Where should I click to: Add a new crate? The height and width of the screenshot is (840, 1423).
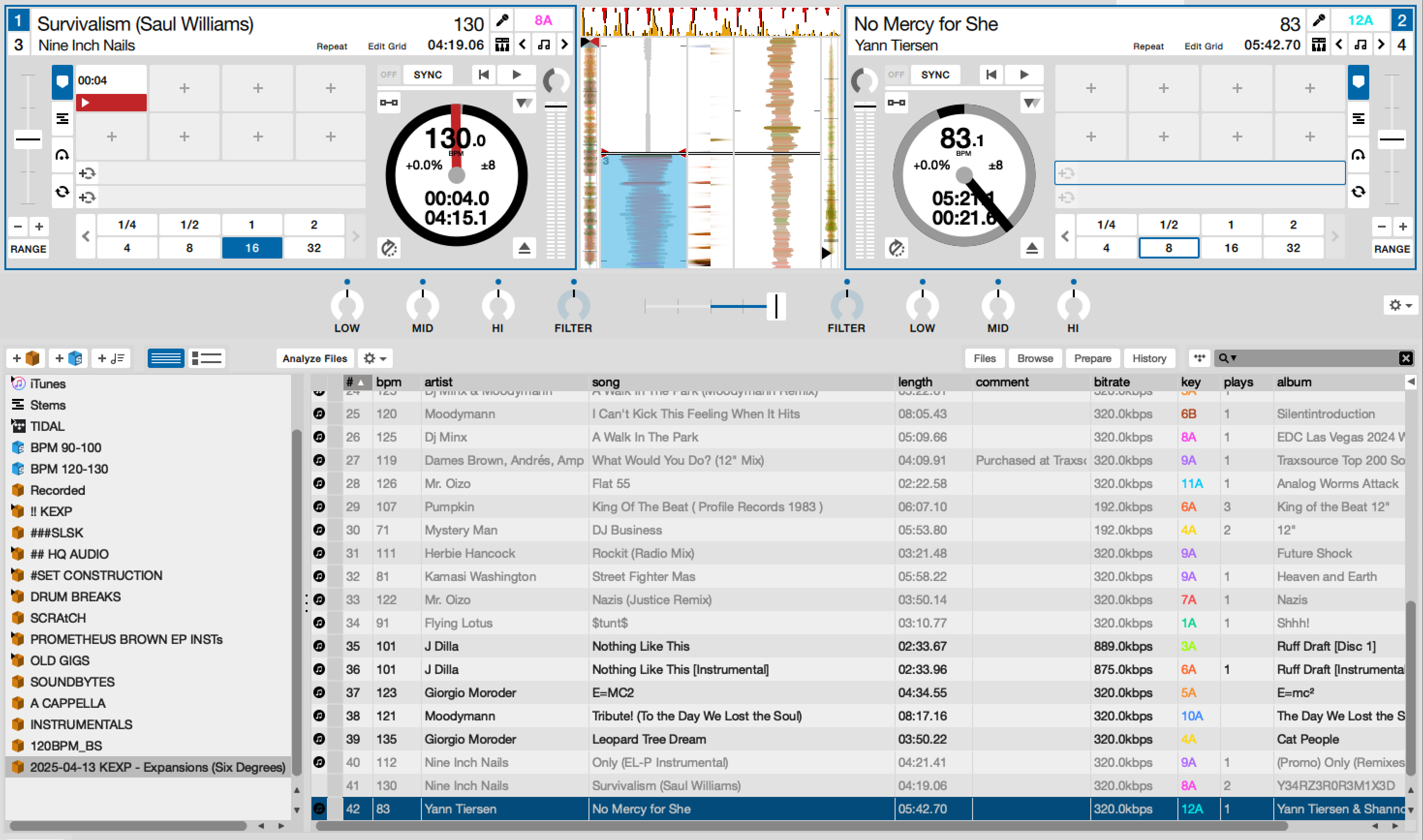[27, 358]
